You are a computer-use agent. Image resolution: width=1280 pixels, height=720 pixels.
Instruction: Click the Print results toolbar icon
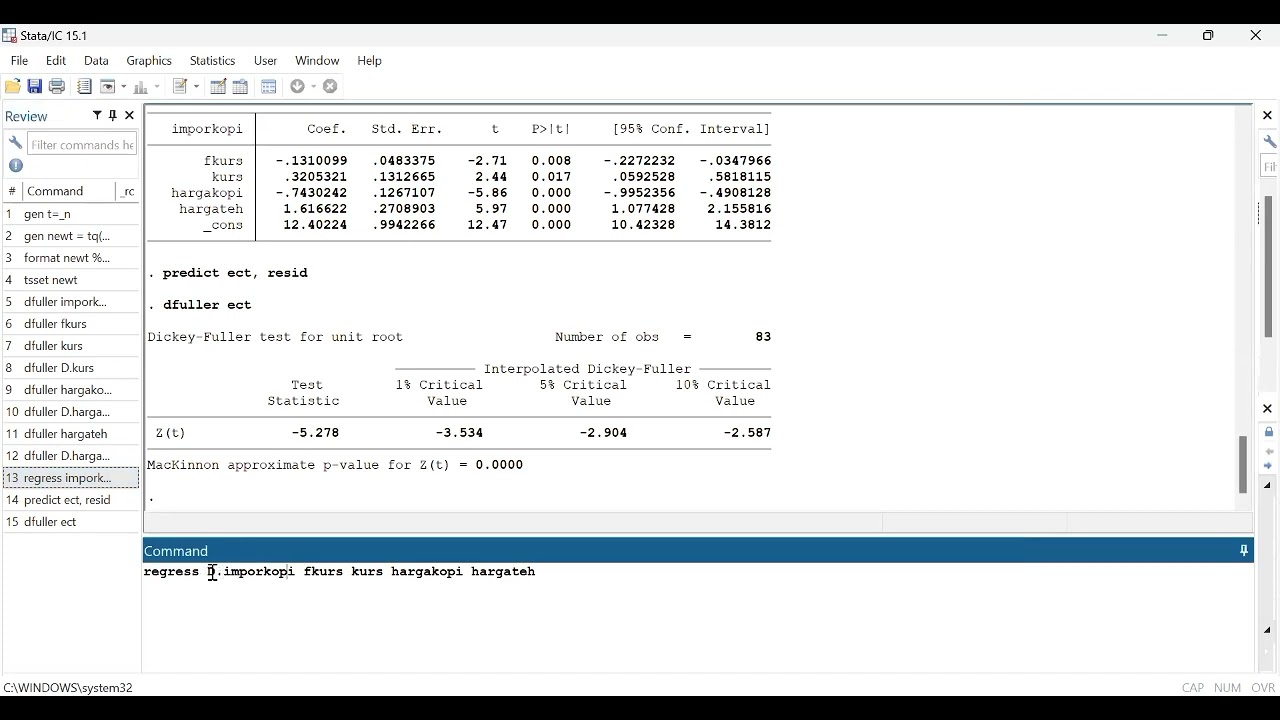[57, 87]
